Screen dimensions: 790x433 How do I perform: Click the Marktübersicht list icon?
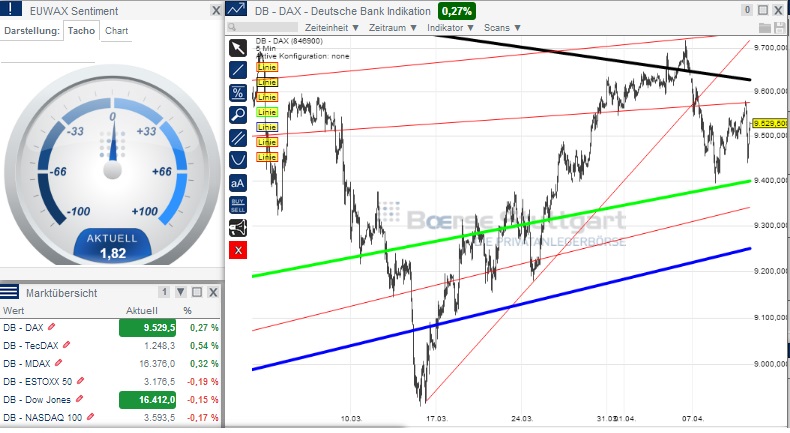[x=10, y=292]
